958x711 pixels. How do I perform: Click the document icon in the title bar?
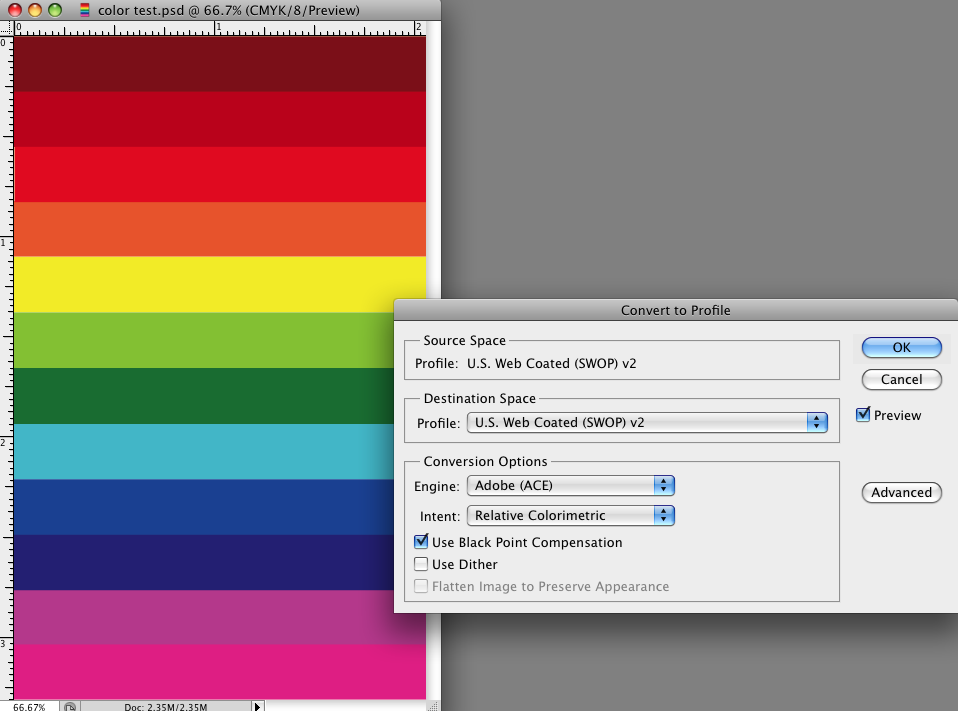click(x=85, y=10)
